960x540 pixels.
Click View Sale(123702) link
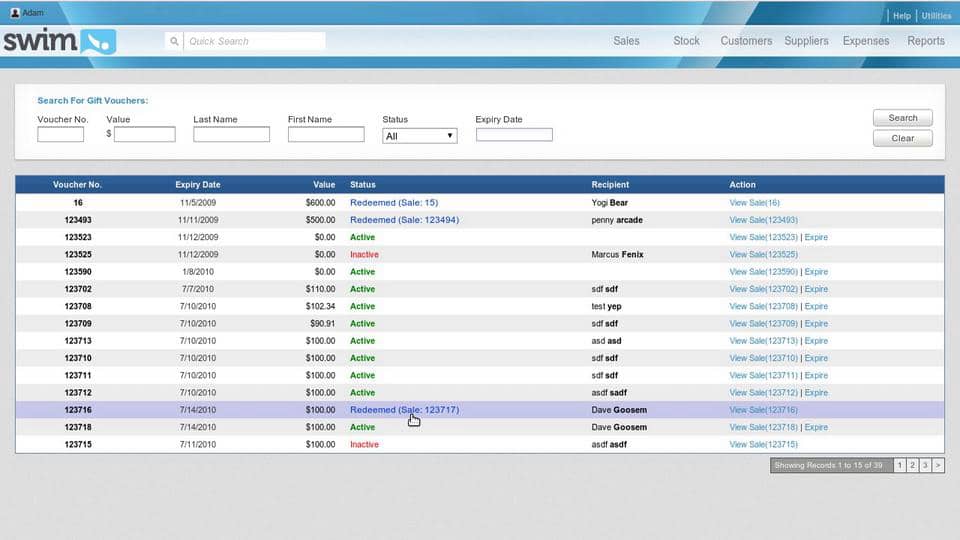coord(763,289)
